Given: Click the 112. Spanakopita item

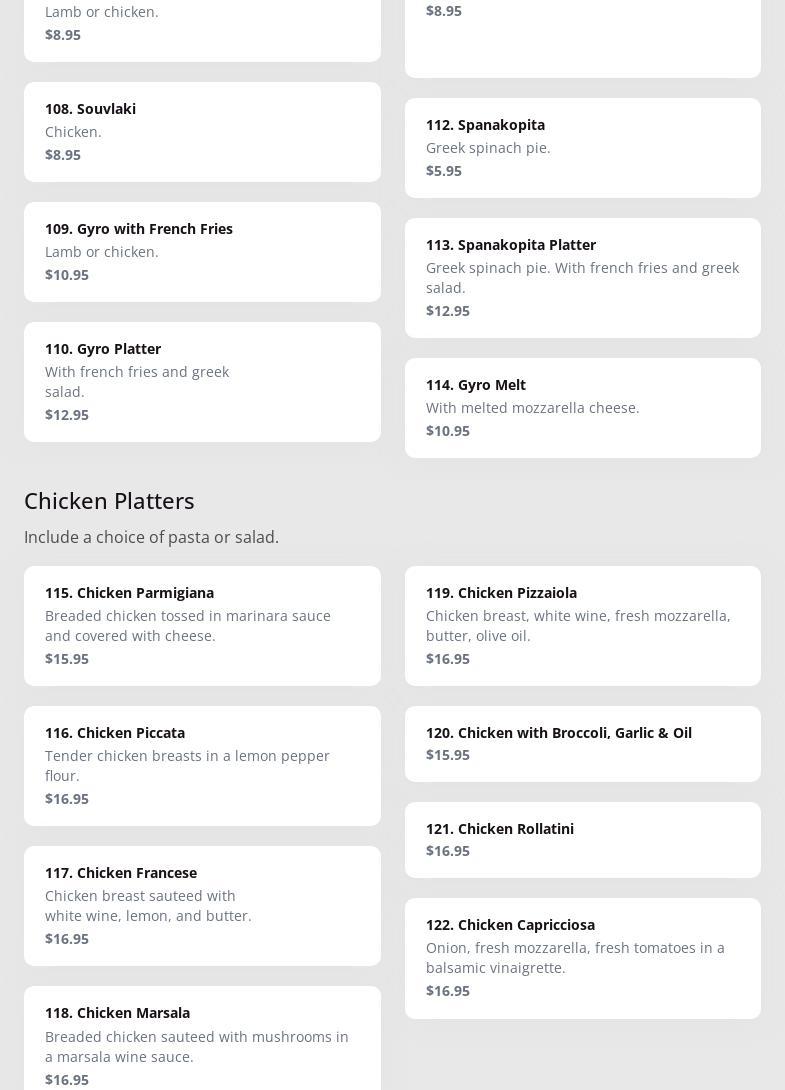Looking at the screenshot, I should coord(582,147).
